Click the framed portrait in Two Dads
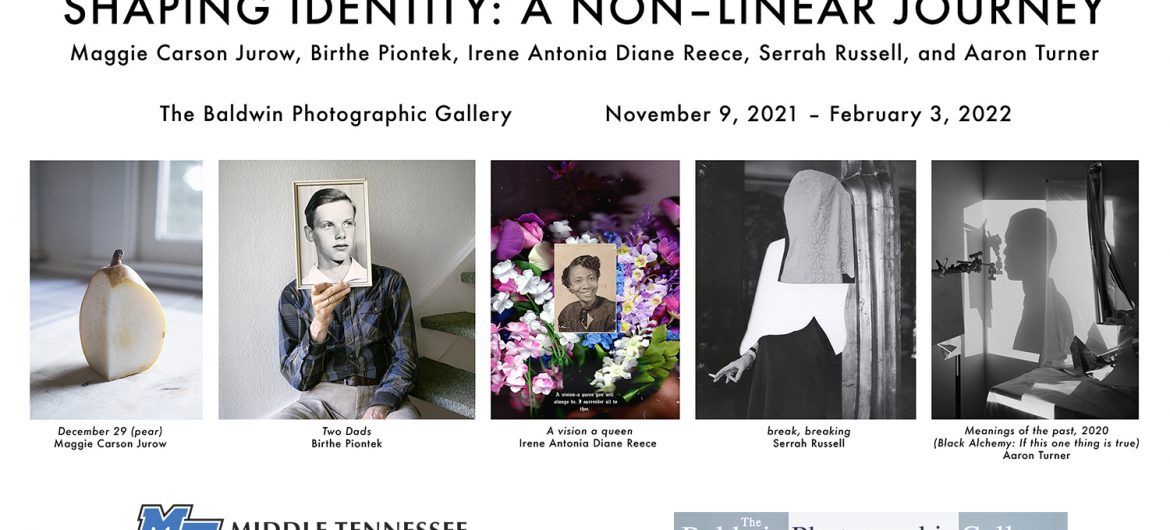 coord(332,234)
